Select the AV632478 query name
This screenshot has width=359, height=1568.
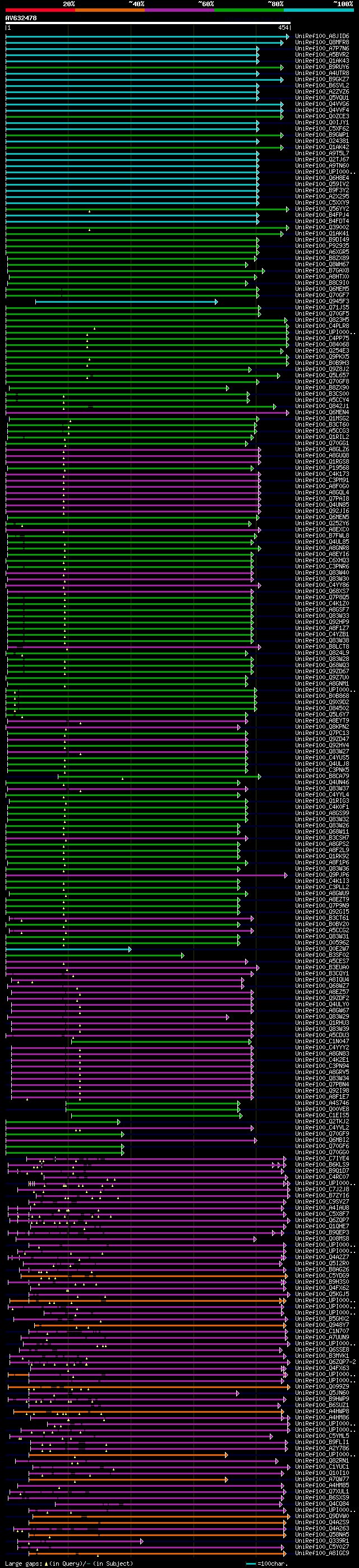click(21, 18)
